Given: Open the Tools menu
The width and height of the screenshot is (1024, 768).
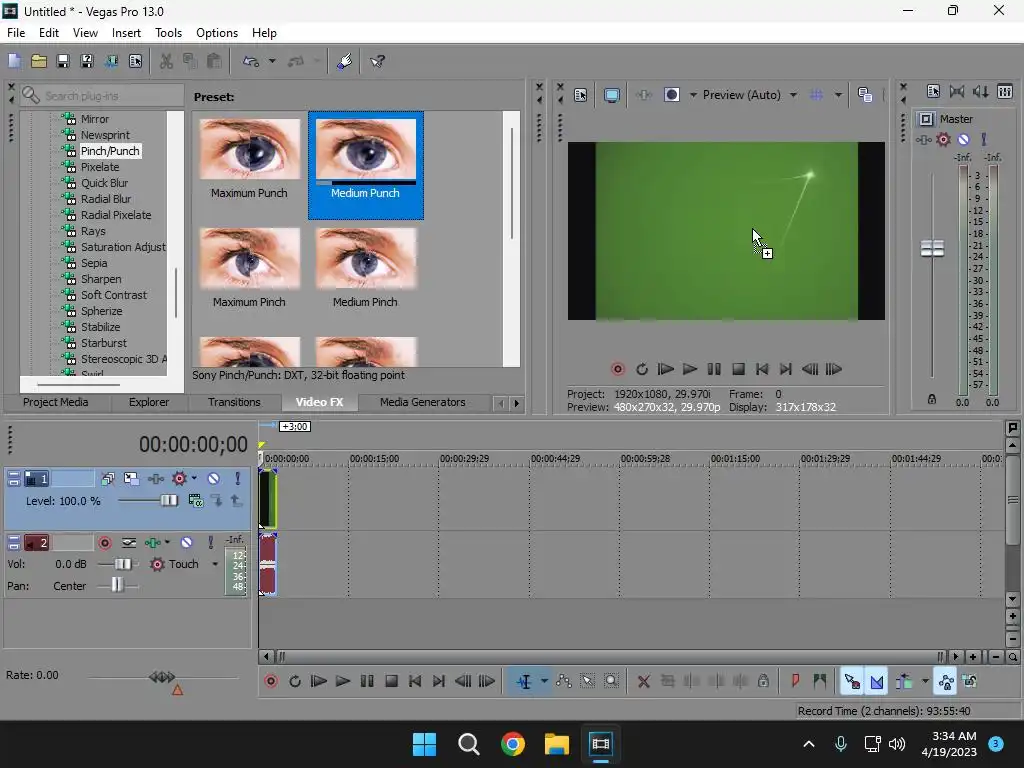Looking at the screenshot, I should click(168, 33).
